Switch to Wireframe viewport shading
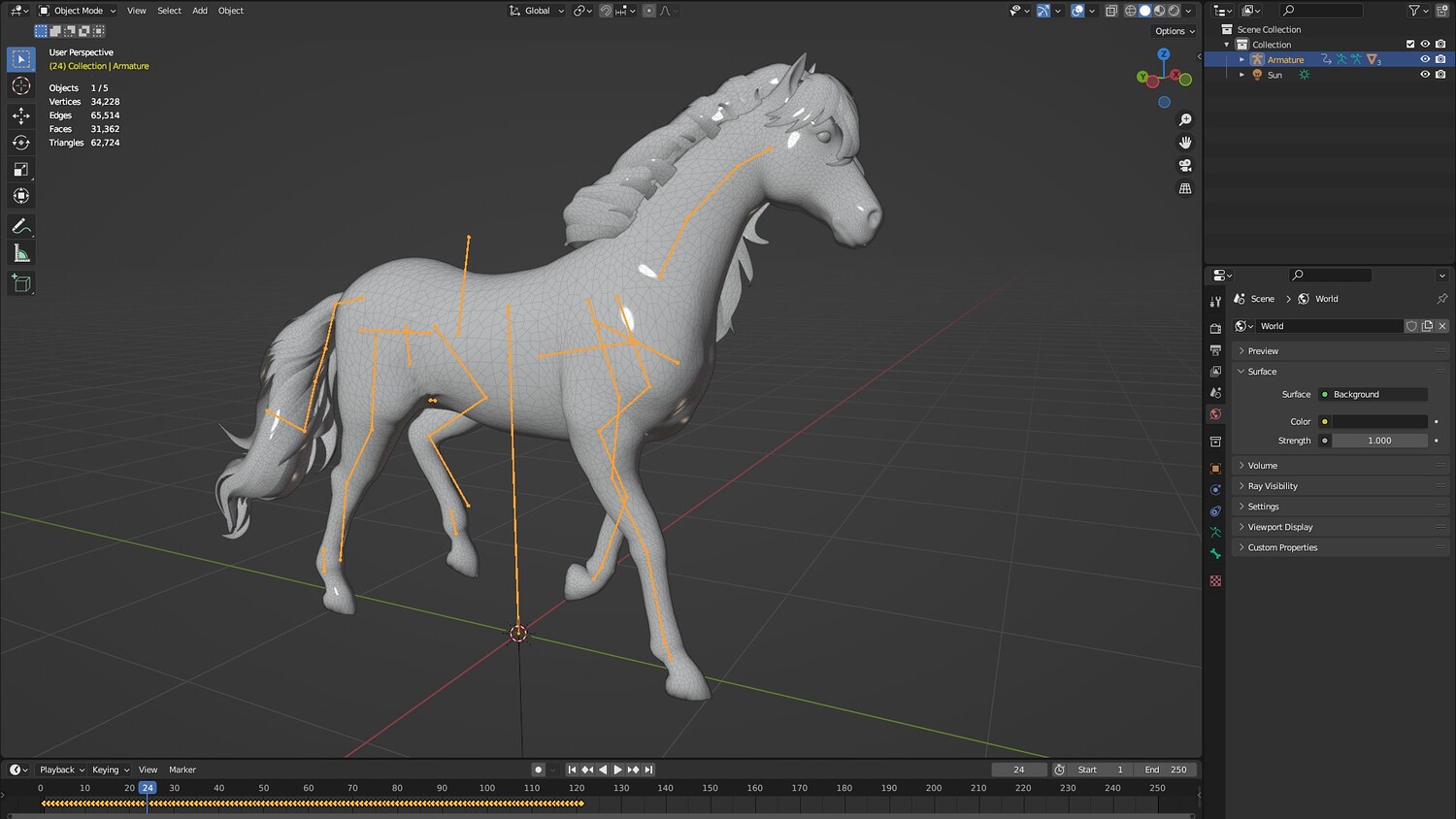Screen dimensions: 1456x819 (x=1131, y=11)
